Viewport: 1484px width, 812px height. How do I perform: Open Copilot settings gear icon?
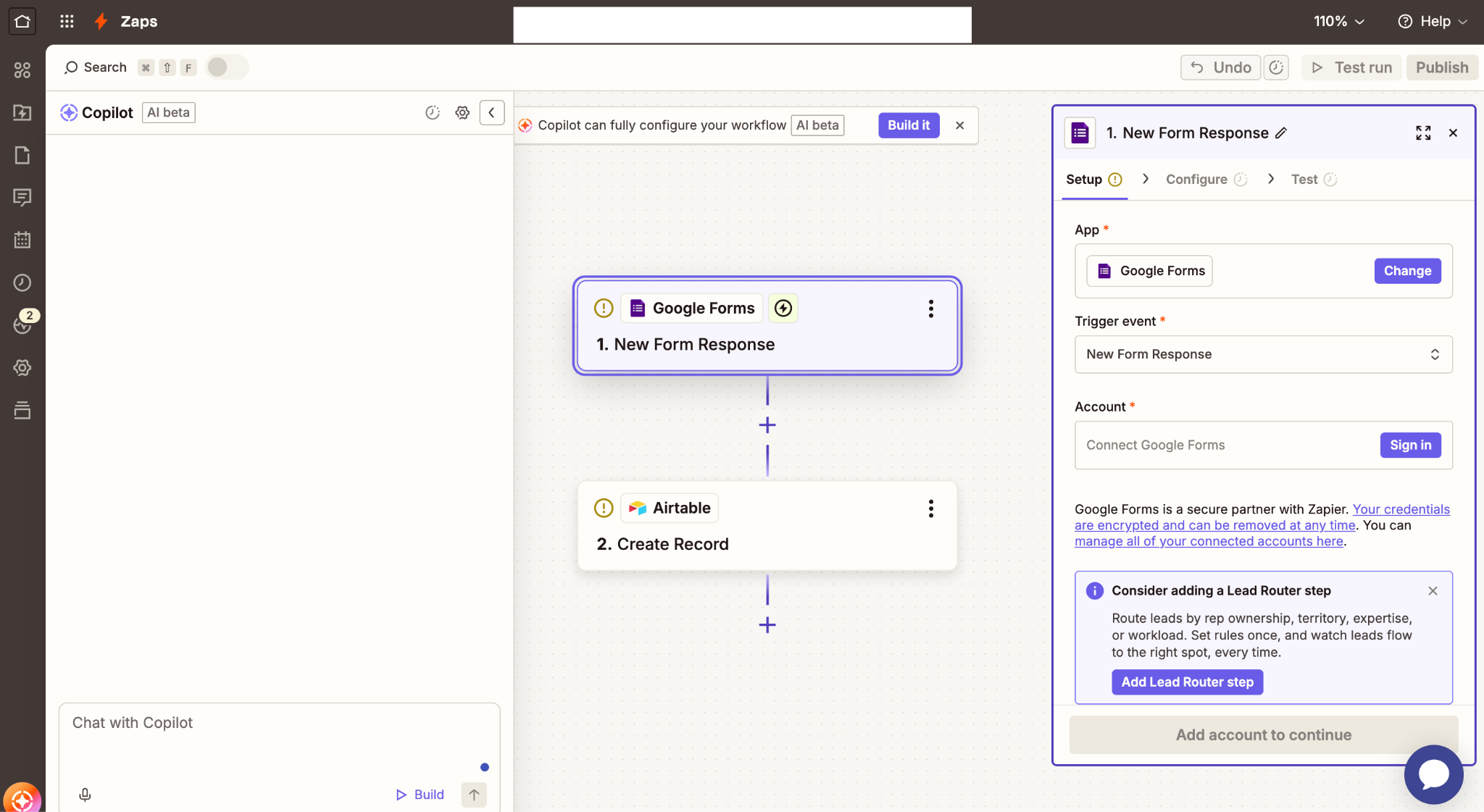(463, 112)
